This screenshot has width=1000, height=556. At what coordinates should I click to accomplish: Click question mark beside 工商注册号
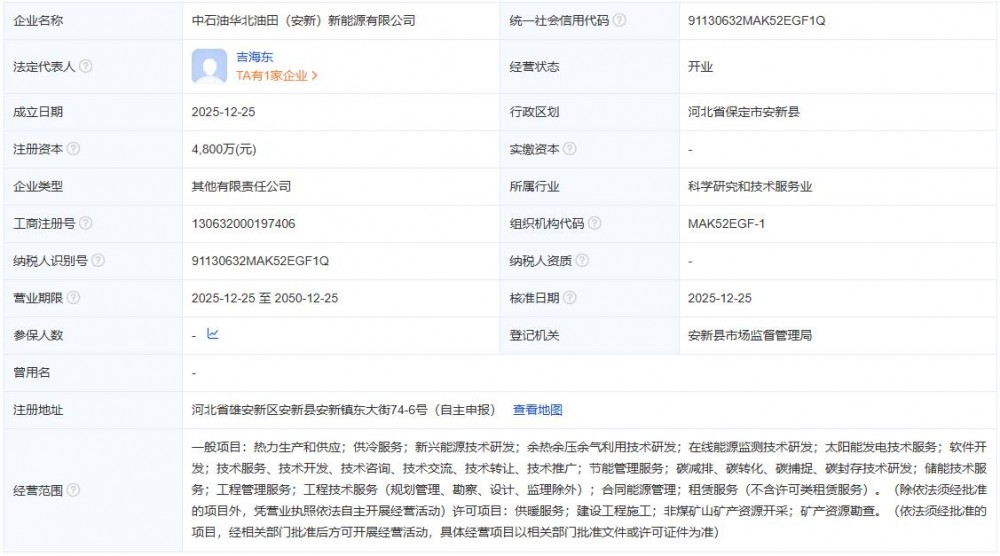pyautogui.click(x=86, y=223)
